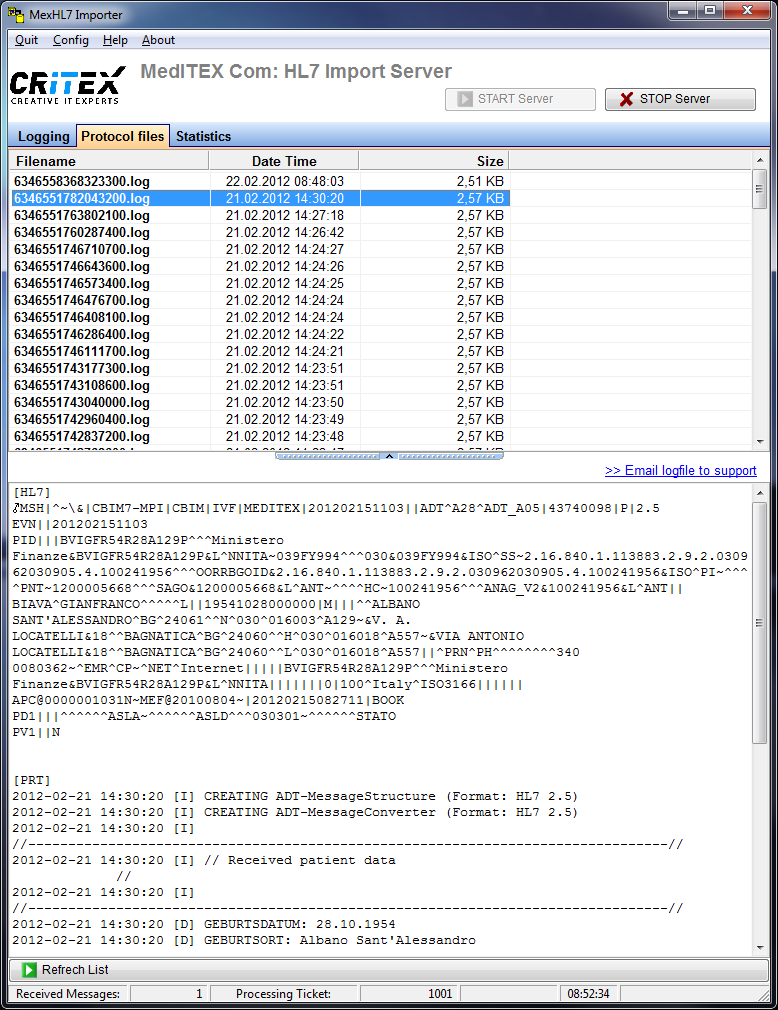Click the Received patient data log line
The width and height of the screenshot is (778, 1010).
[x=204, y=861]
